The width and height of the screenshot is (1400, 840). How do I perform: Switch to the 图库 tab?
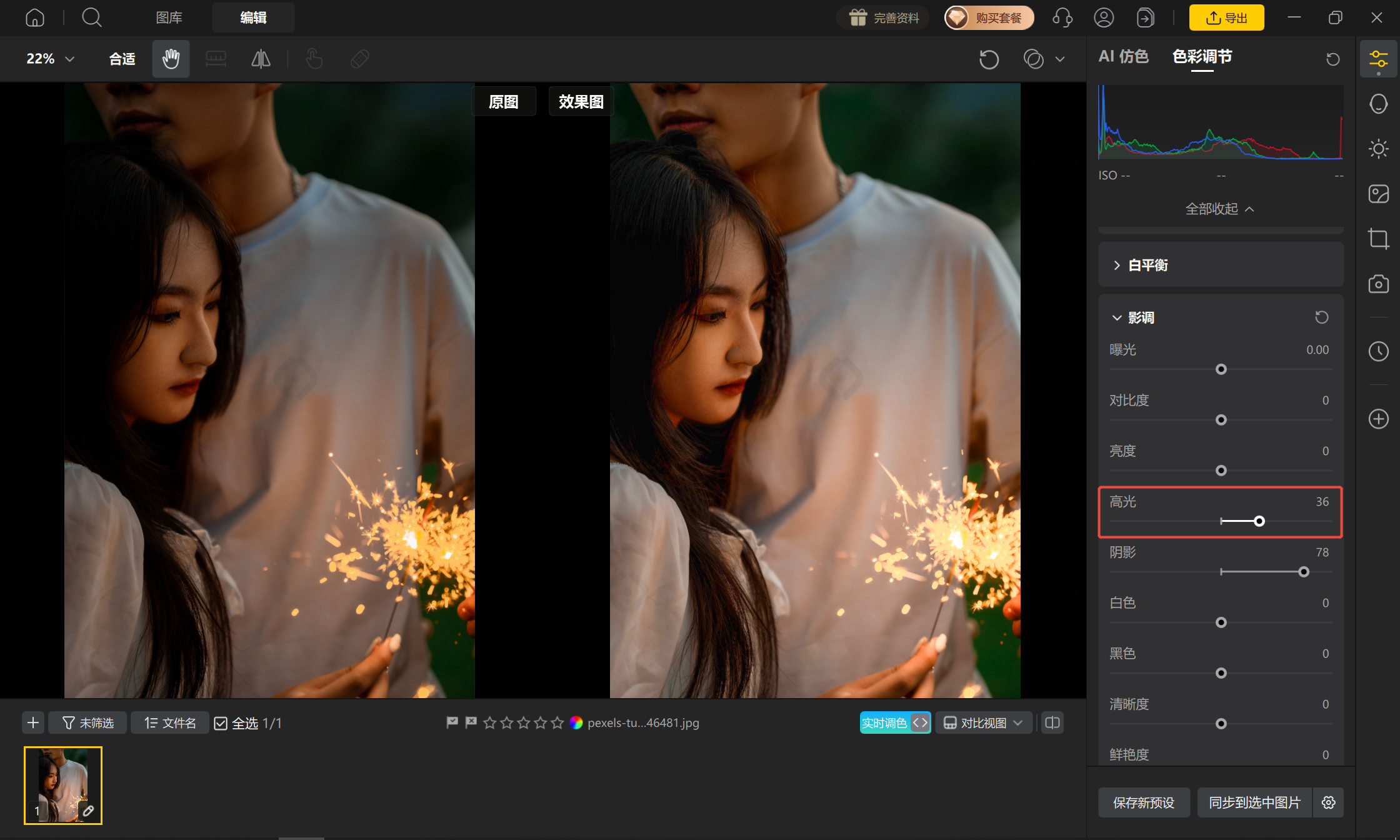169,17
